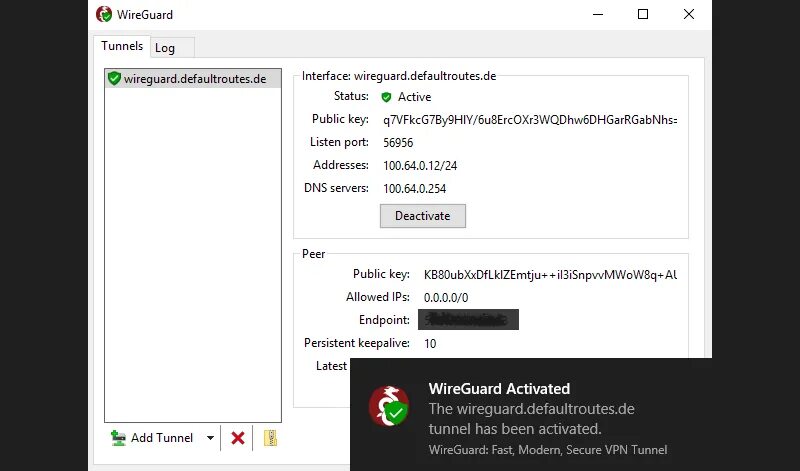Open the Add Tunnel dropdown arrow
The height and width of the screenshot is (471, 800).
(210, 438)
